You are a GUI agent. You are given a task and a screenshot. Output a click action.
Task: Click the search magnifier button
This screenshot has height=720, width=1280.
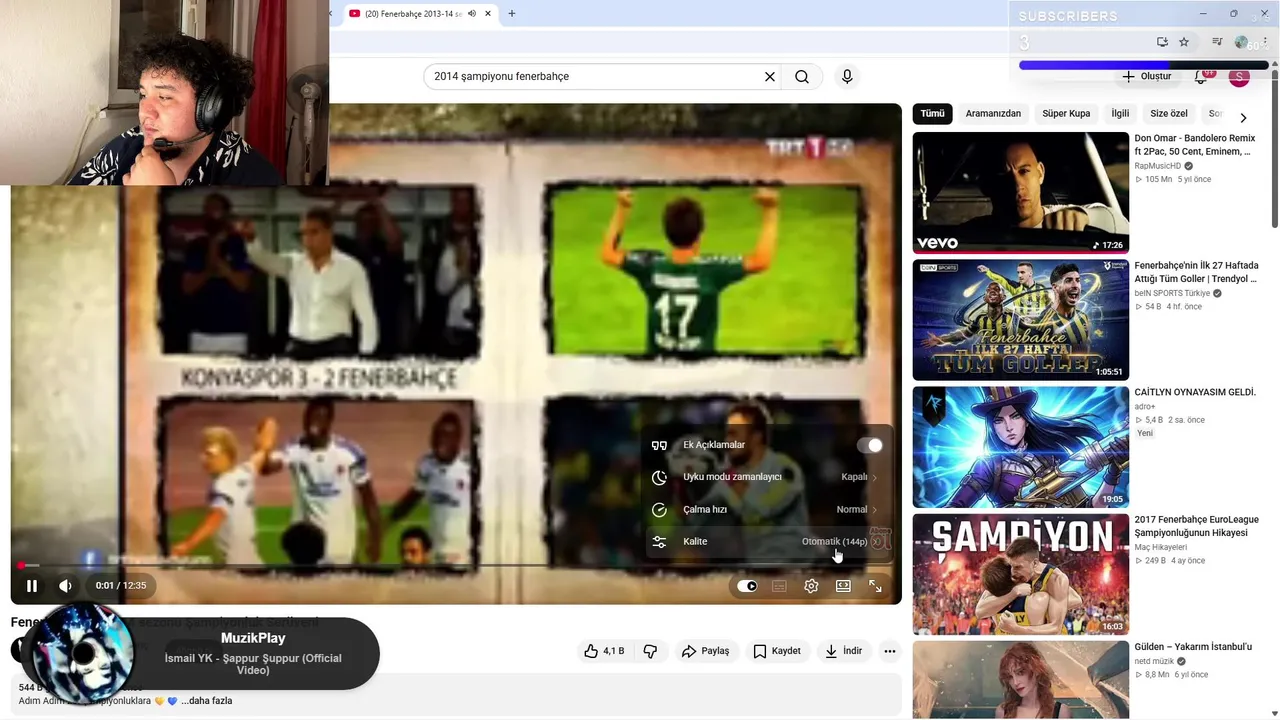[x=802, y=76]
